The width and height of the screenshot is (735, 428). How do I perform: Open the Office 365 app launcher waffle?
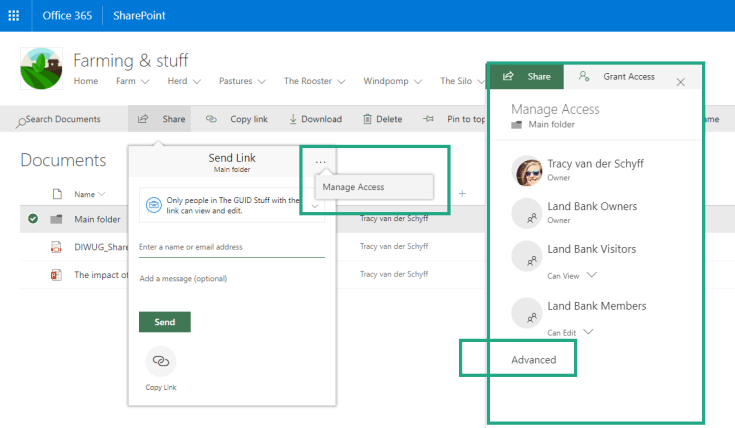16,16
